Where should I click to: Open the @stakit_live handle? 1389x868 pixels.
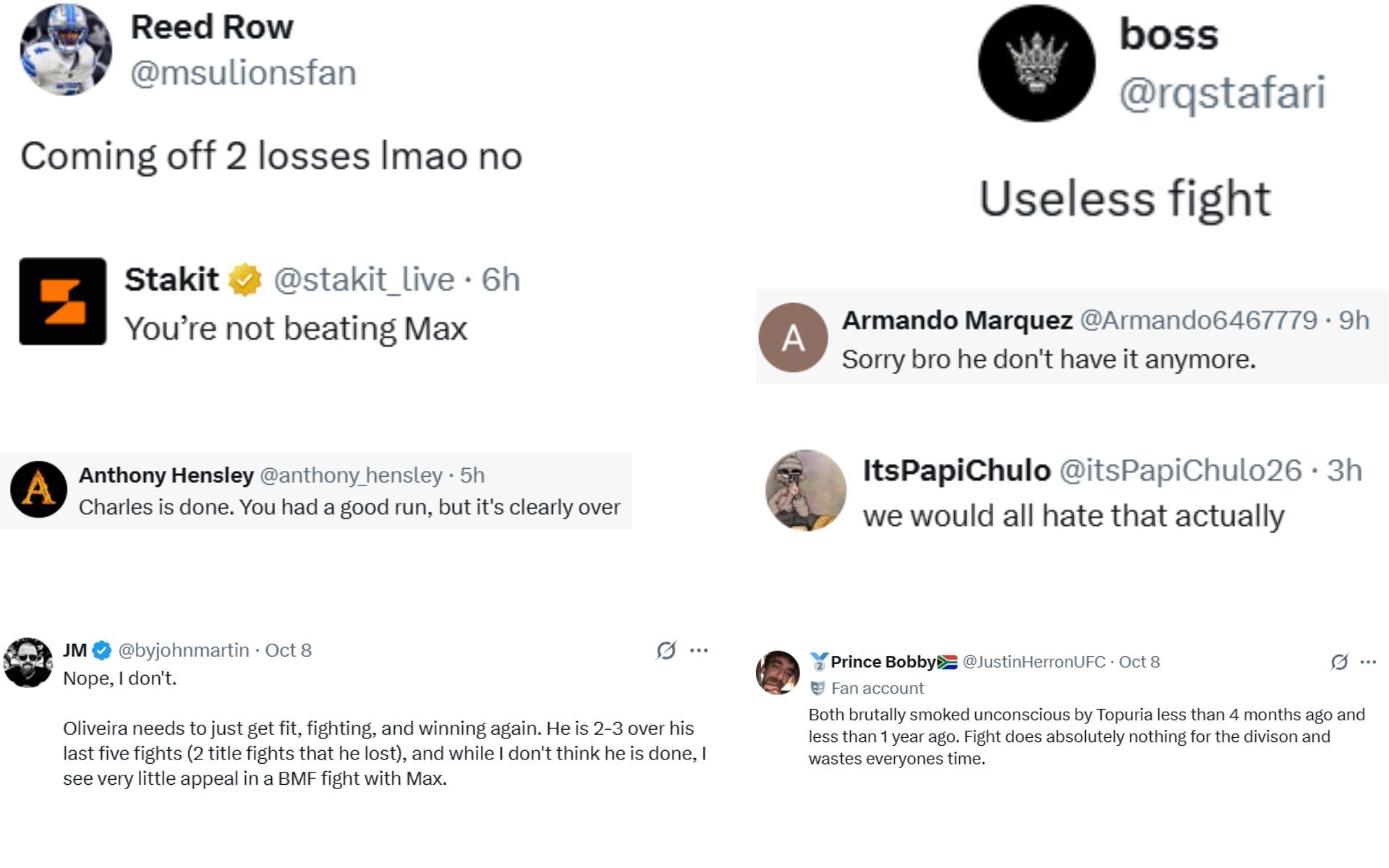pos(364,280)
